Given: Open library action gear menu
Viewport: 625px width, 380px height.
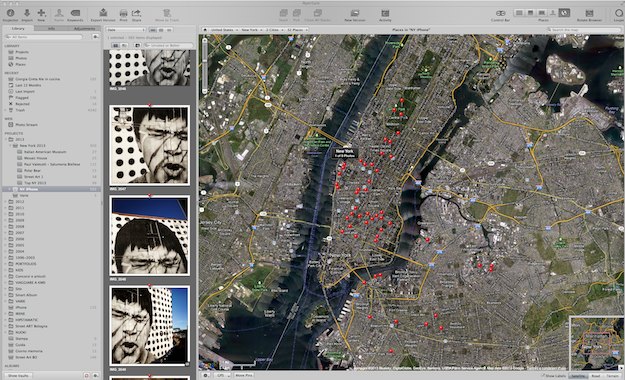Looking at the screenshot, I should coord(95,37).
